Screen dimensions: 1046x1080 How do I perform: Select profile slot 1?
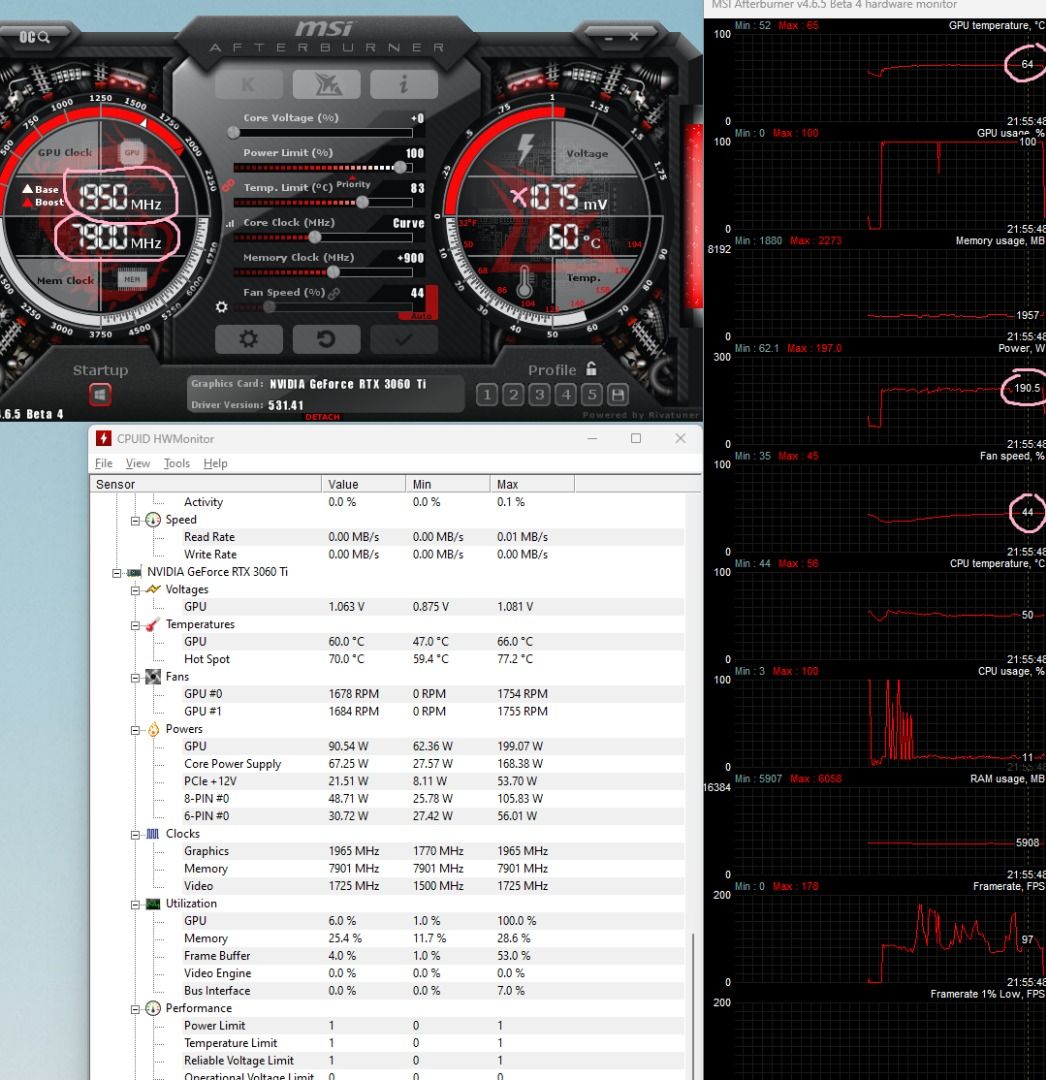[487, 395]
